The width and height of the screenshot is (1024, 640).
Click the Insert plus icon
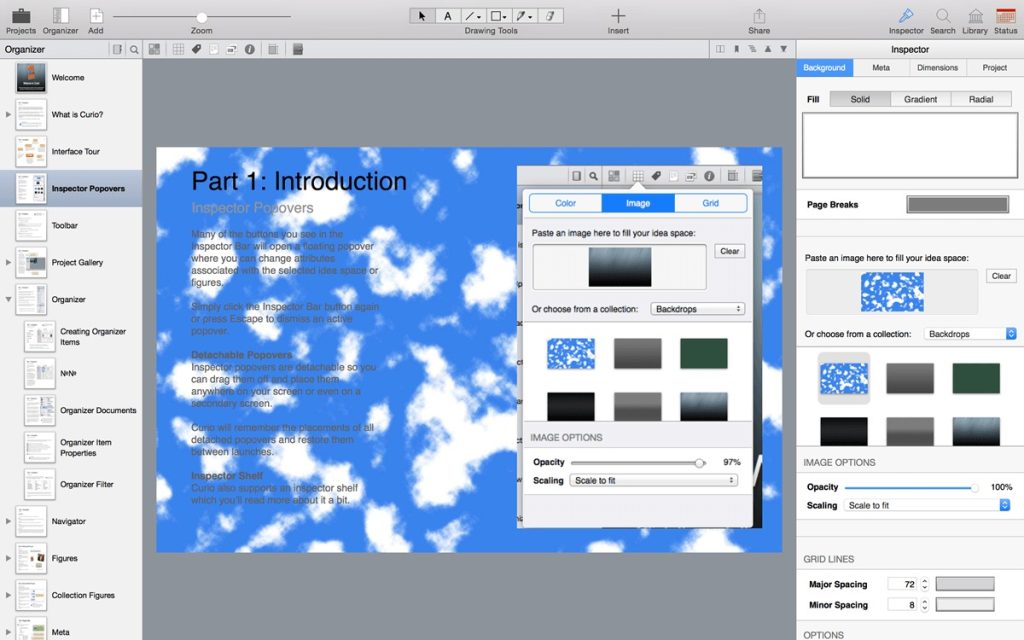point(618,16)
